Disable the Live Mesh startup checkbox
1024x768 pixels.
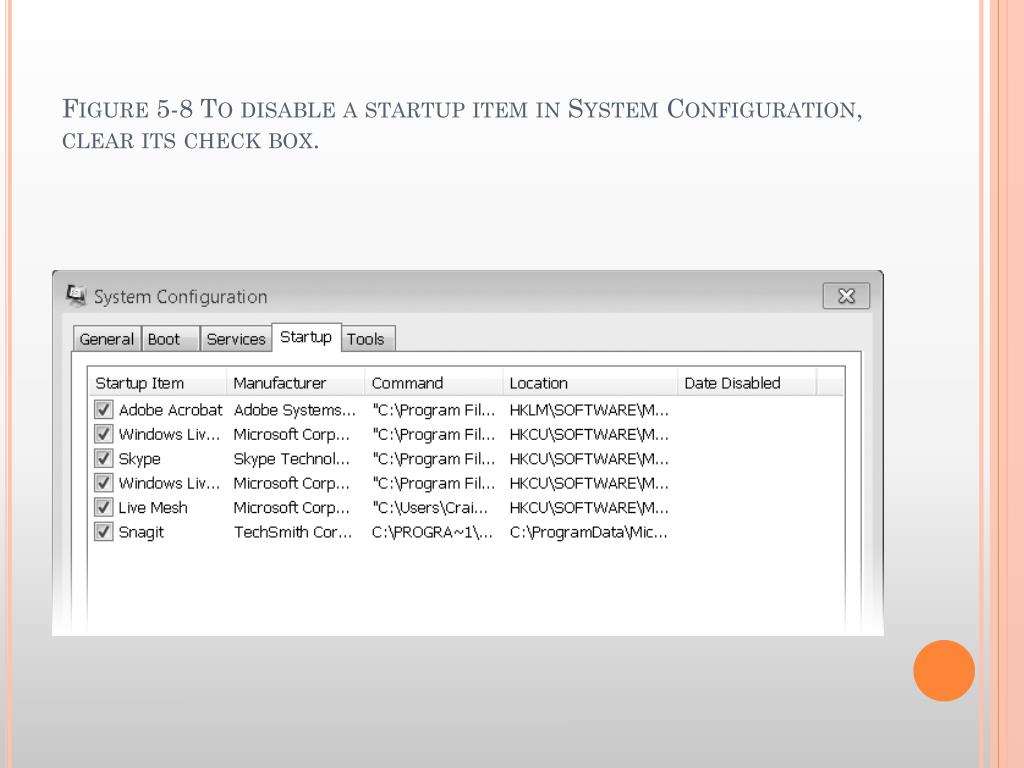103,507
